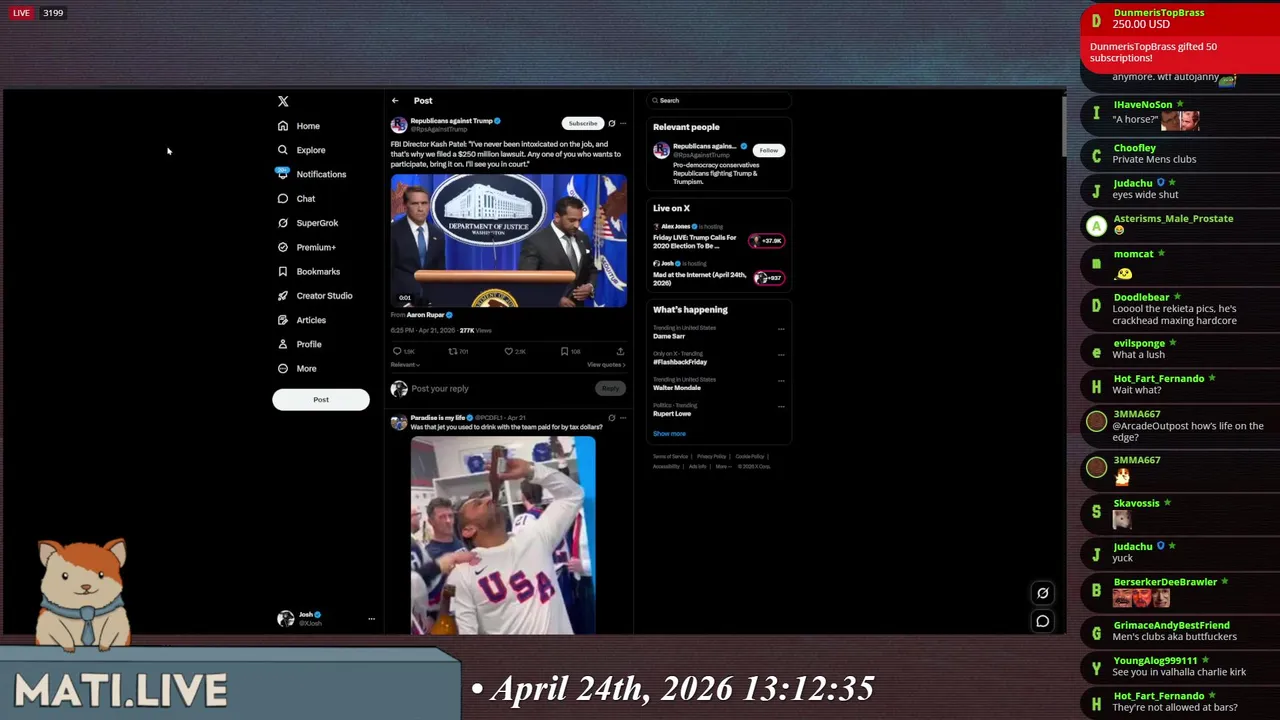
Task: Open the floating messages chat button
Action: click(1042, 621)
